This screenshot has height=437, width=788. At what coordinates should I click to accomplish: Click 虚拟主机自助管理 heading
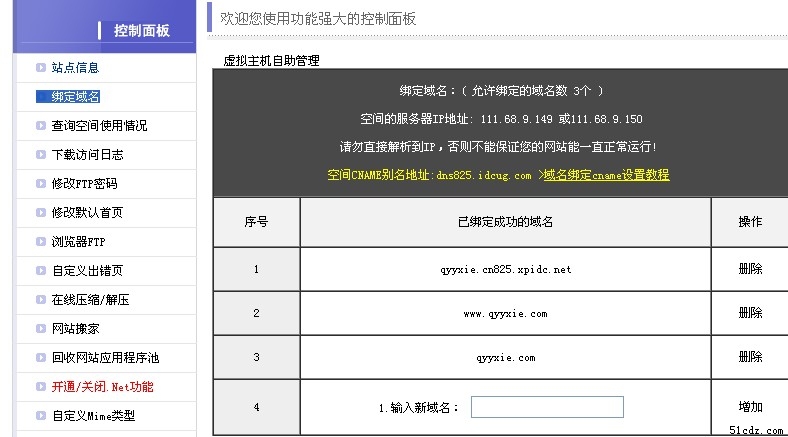tap(271, 61)
